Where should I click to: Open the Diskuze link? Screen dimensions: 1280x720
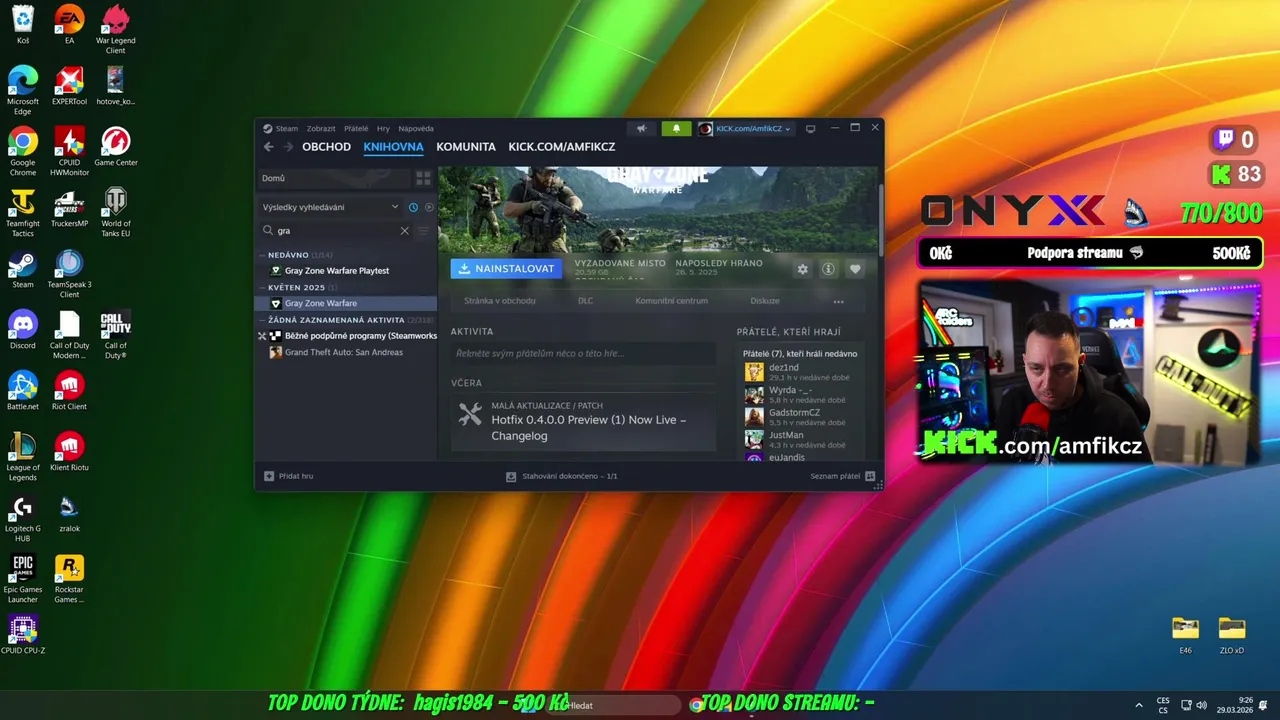[765, 301]
